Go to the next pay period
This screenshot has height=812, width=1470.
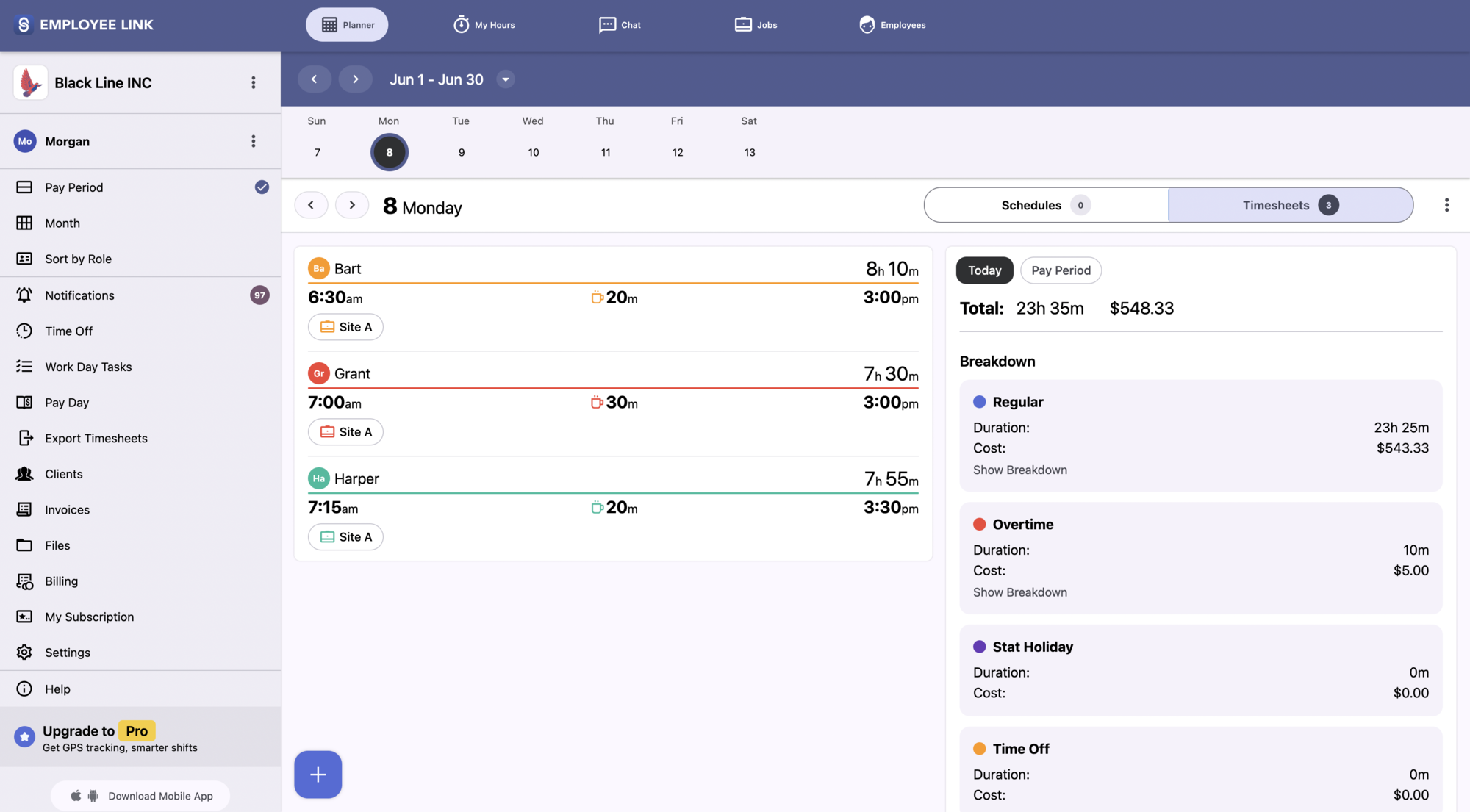coord(356,79)
